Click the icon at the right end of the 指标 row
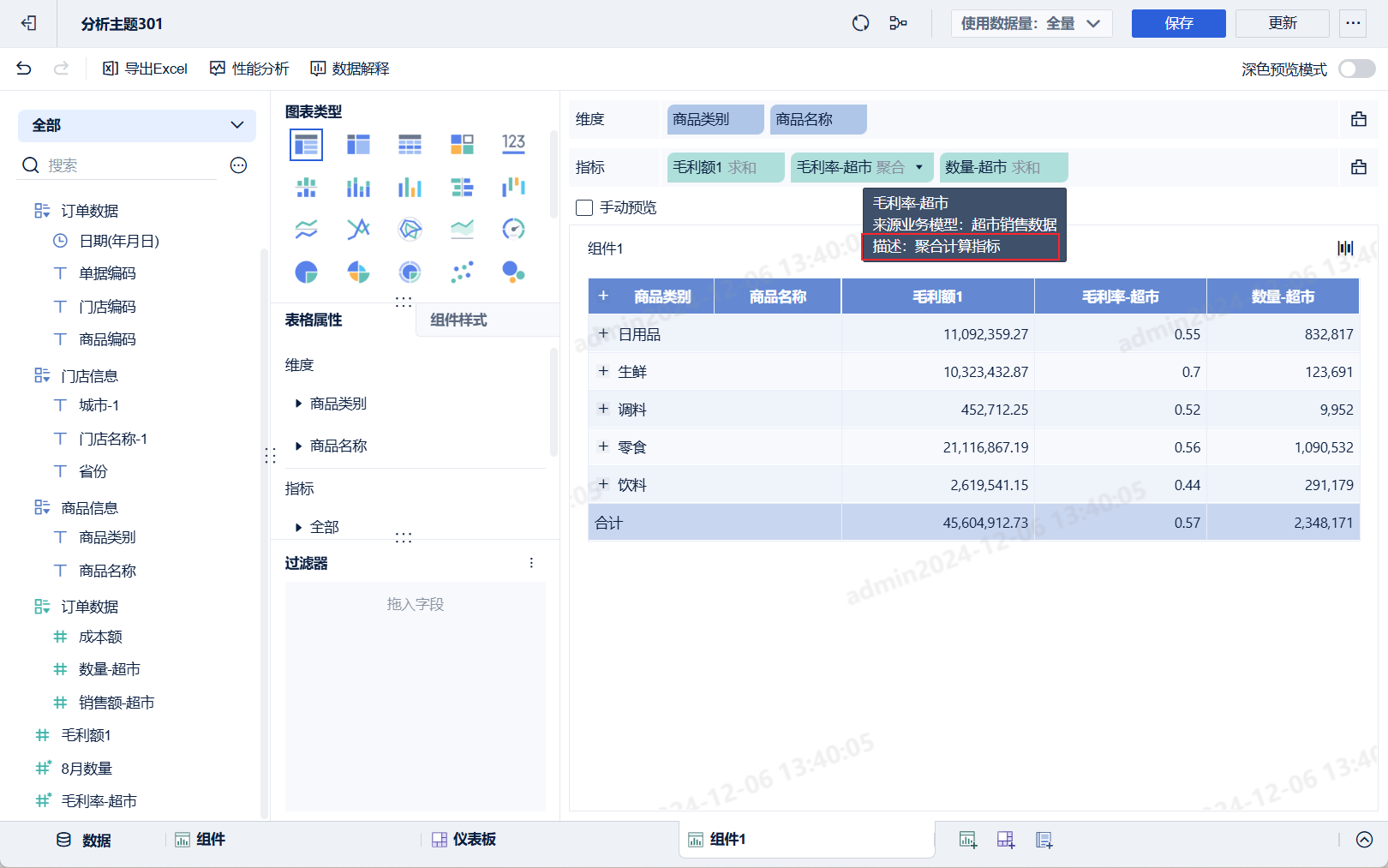The width and height of the screenshot is (1388, 868). coord(1359,167)
